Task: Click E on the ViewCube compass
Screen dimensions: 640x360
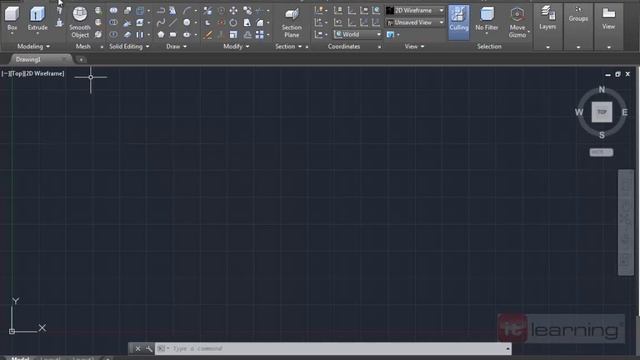Action: [x=624, y=112]
